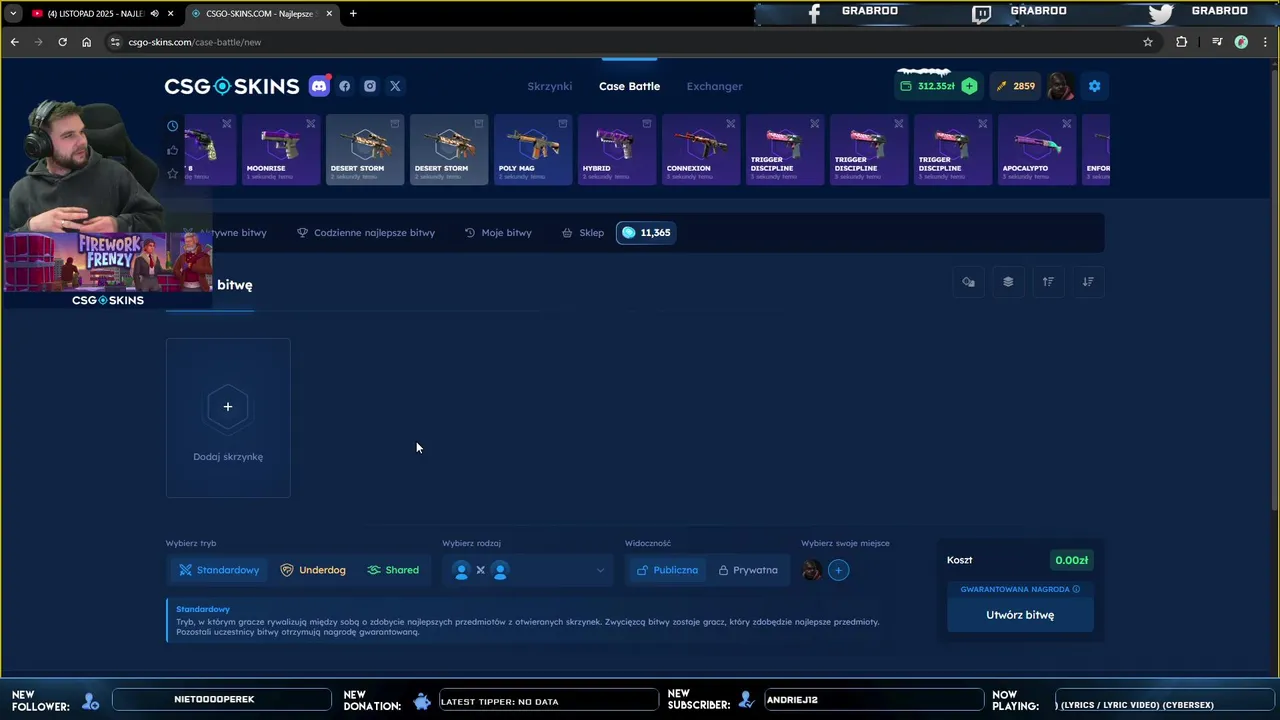Open the Facebook link icon in header
This screenshot has width=1280, height=720.
tap(345, 86)
